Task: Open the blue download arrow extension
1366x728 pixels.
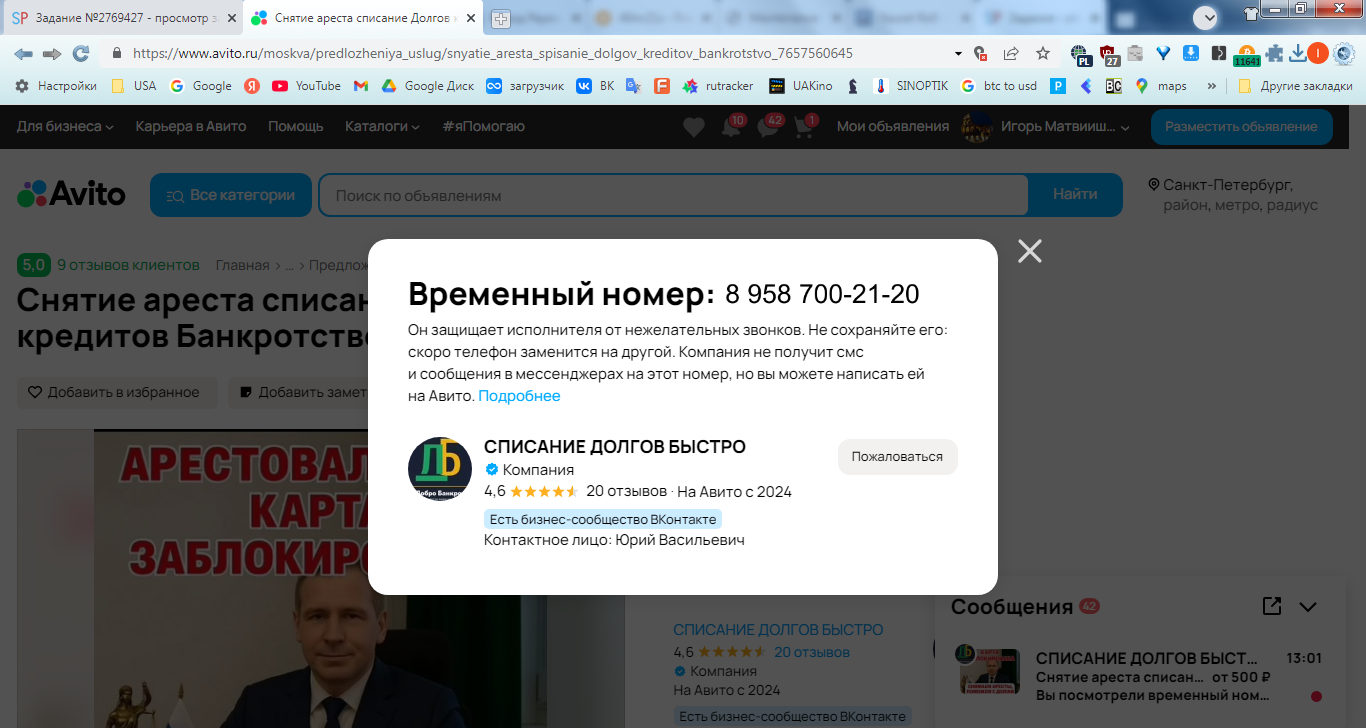Action: 1191,53
